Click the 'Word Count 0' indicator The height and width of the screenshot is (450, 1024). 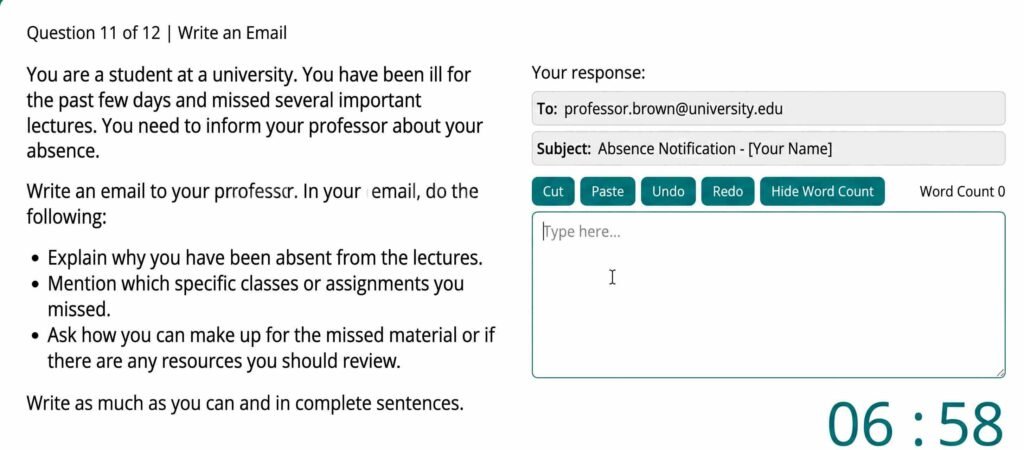coord(962,191)
